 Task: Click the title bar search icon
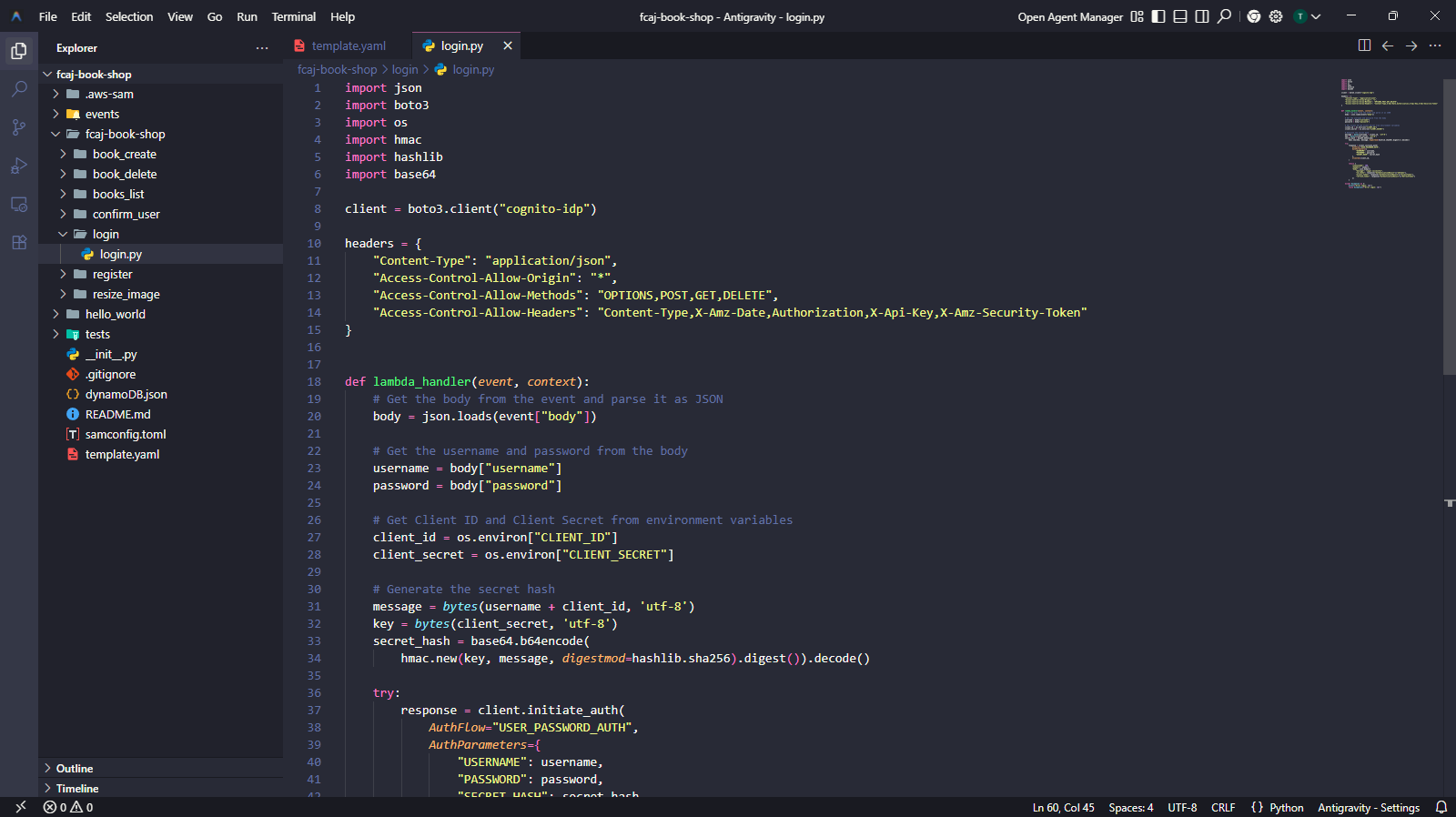(x=1225, y=16)
